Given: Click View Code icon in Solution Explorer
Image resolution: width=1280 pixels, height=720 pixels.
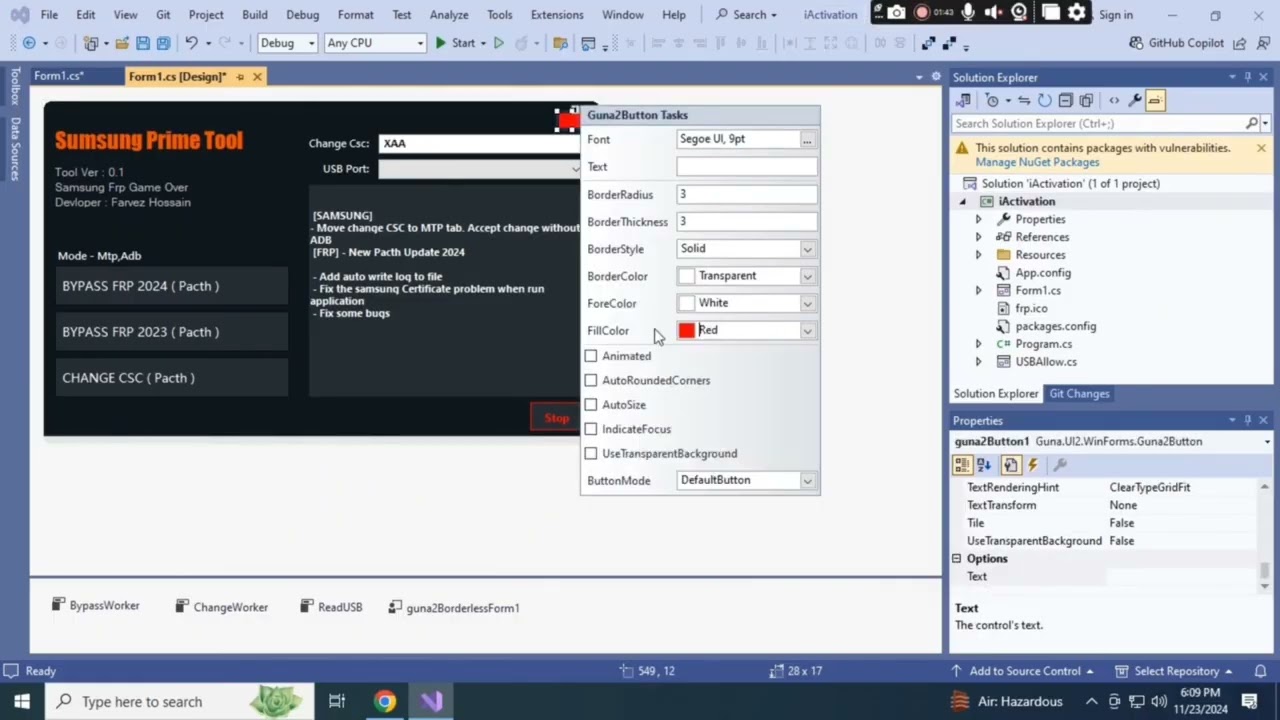Looking at the screenshot, I should [1114, 100].
